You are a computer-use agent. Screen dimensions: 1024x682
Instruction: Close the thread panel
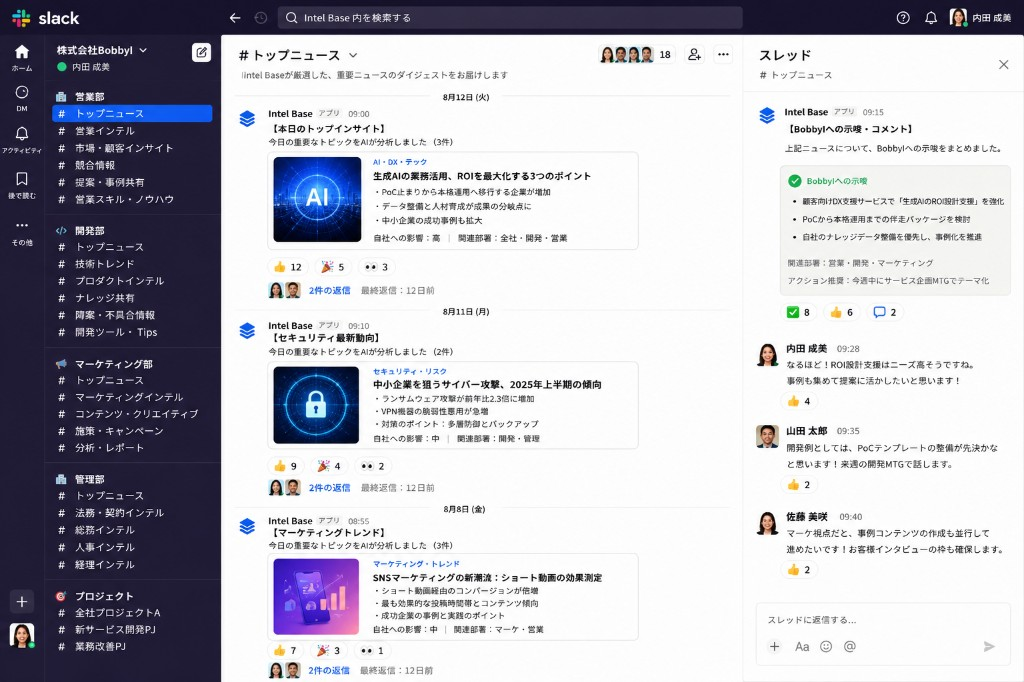(x=1004, y=64)
